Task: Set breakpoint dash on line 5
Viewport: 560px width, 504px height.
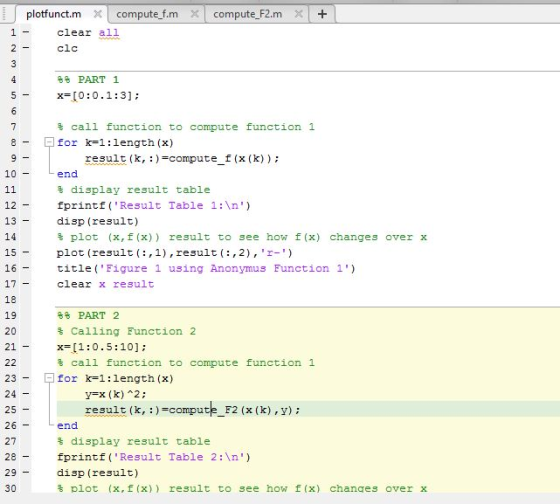Action: point(26,95)
